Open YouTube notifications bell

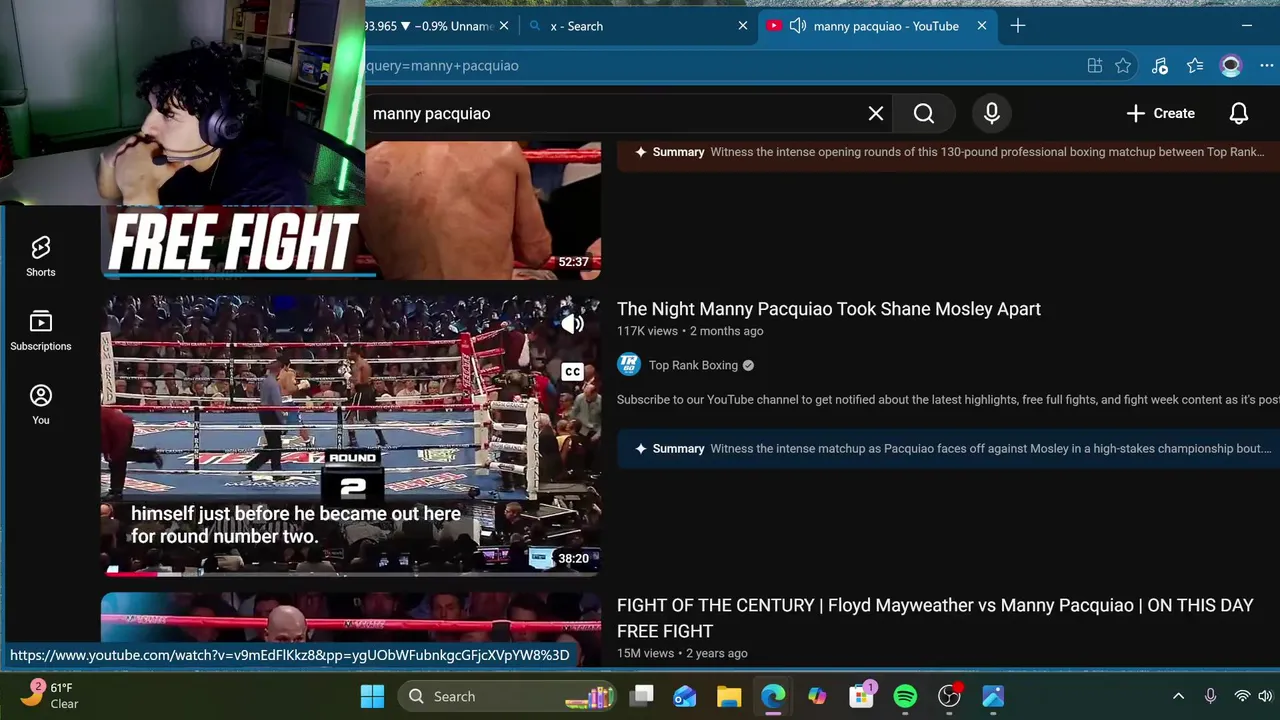[x=1239, y=113]
